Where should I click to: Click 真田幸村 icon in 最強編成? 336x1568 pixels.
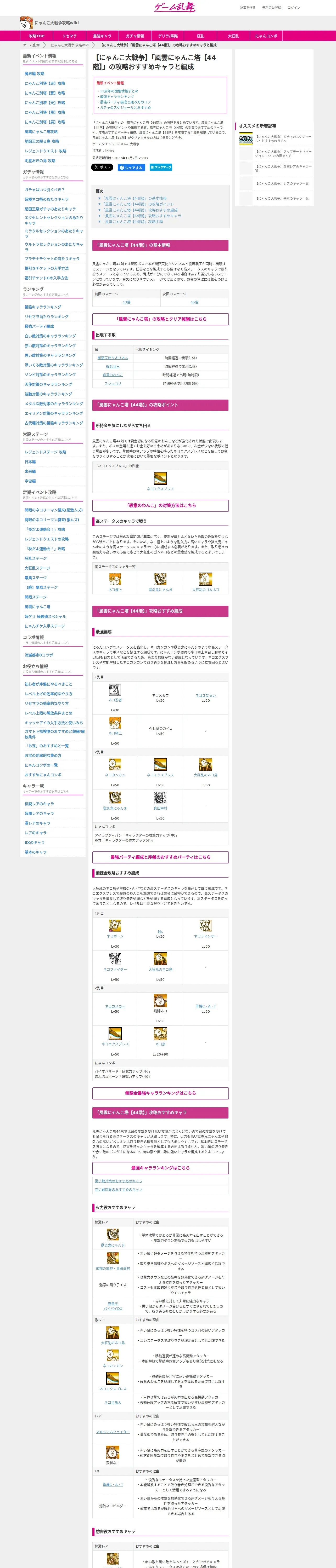[x=160, y=797]
